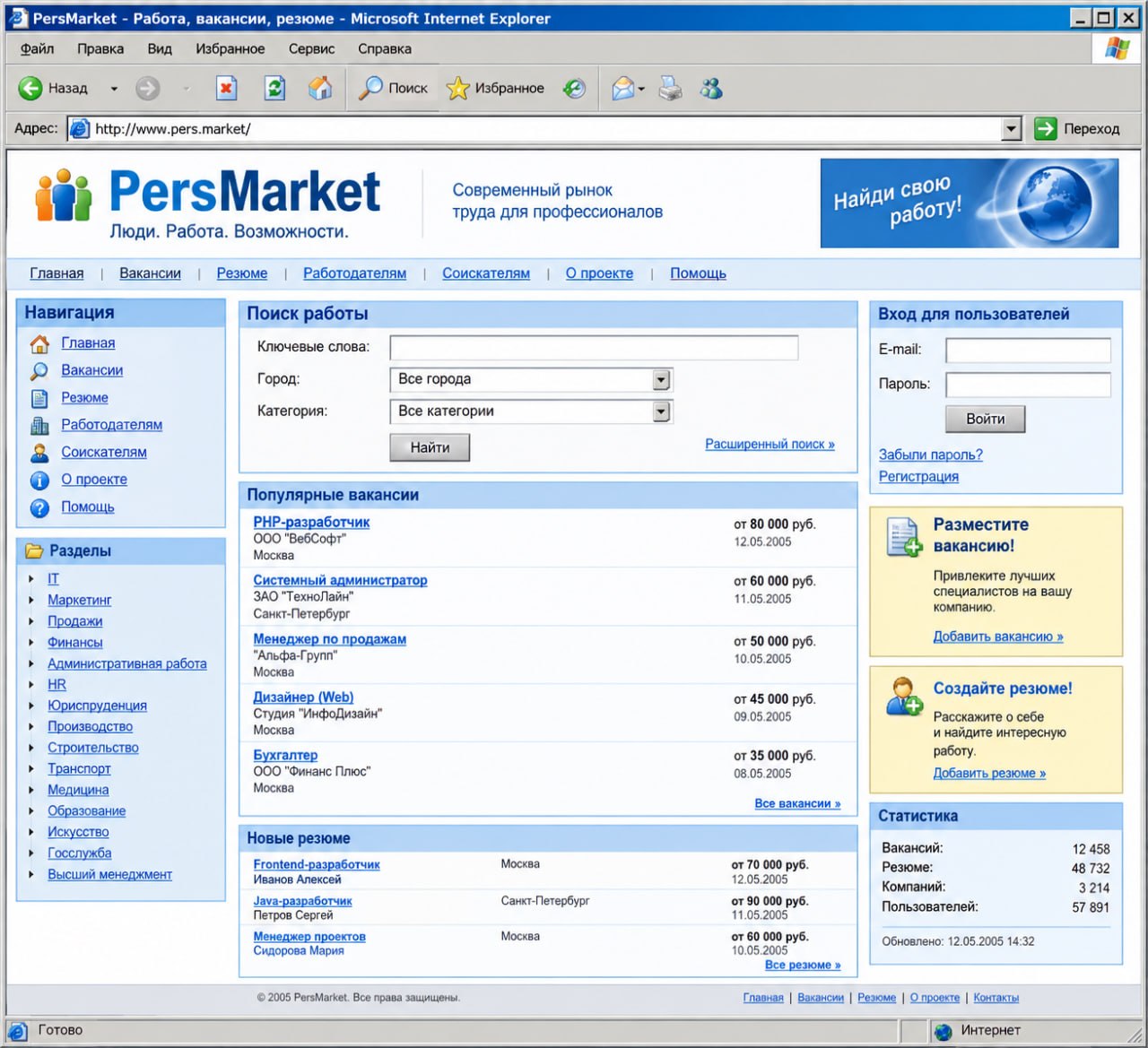Viewport: 1148px width, 1048px height.
Task: Go to the browser Home page icon
Action: coord(320,88)
